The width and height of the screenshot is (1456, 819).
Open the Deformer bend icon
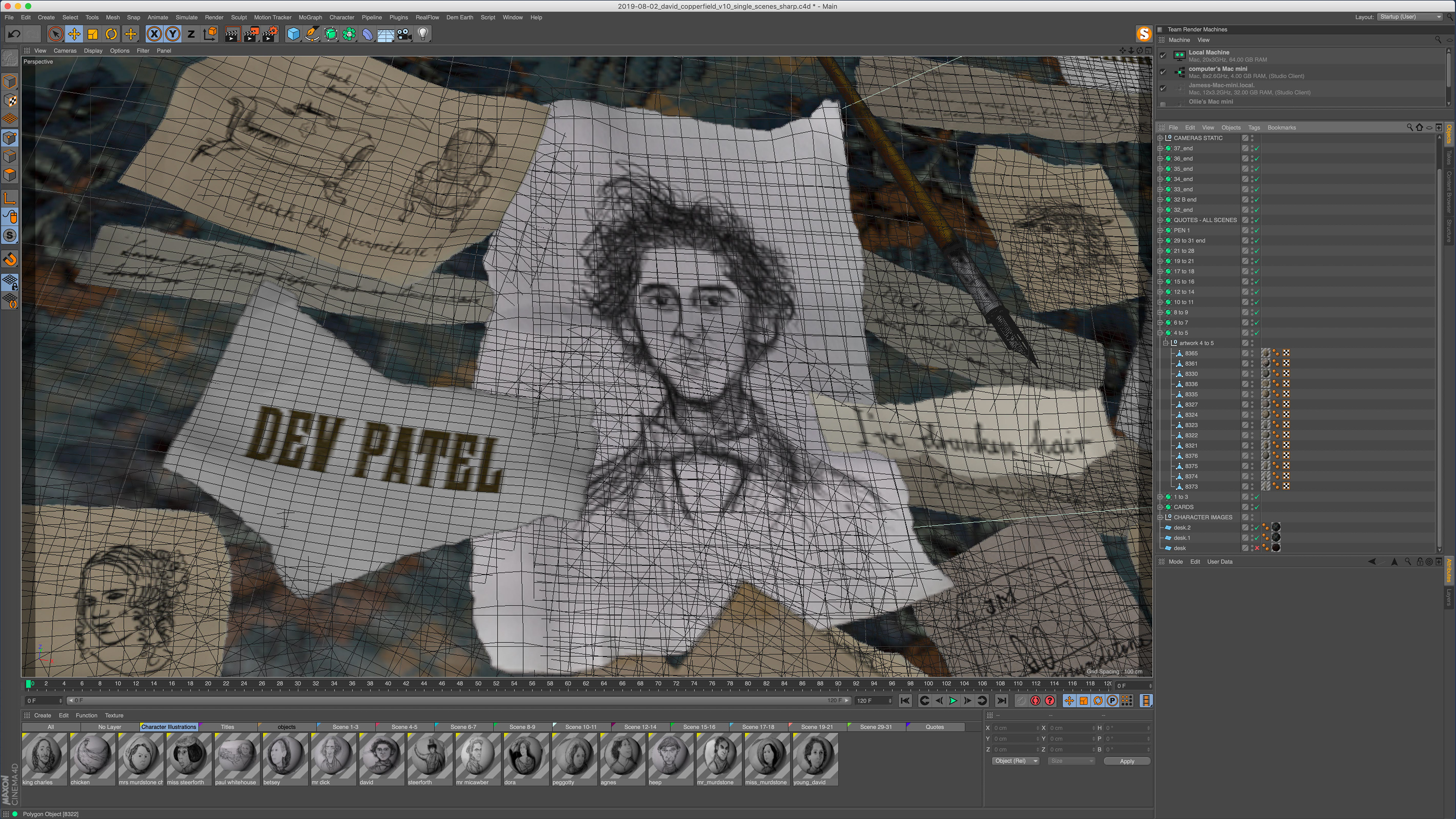pyautogui.click(x=367, y=34)
